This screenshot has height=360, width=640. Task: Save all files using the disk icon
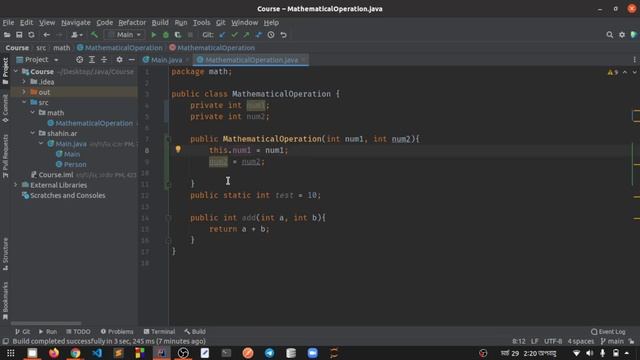(19, 35)
